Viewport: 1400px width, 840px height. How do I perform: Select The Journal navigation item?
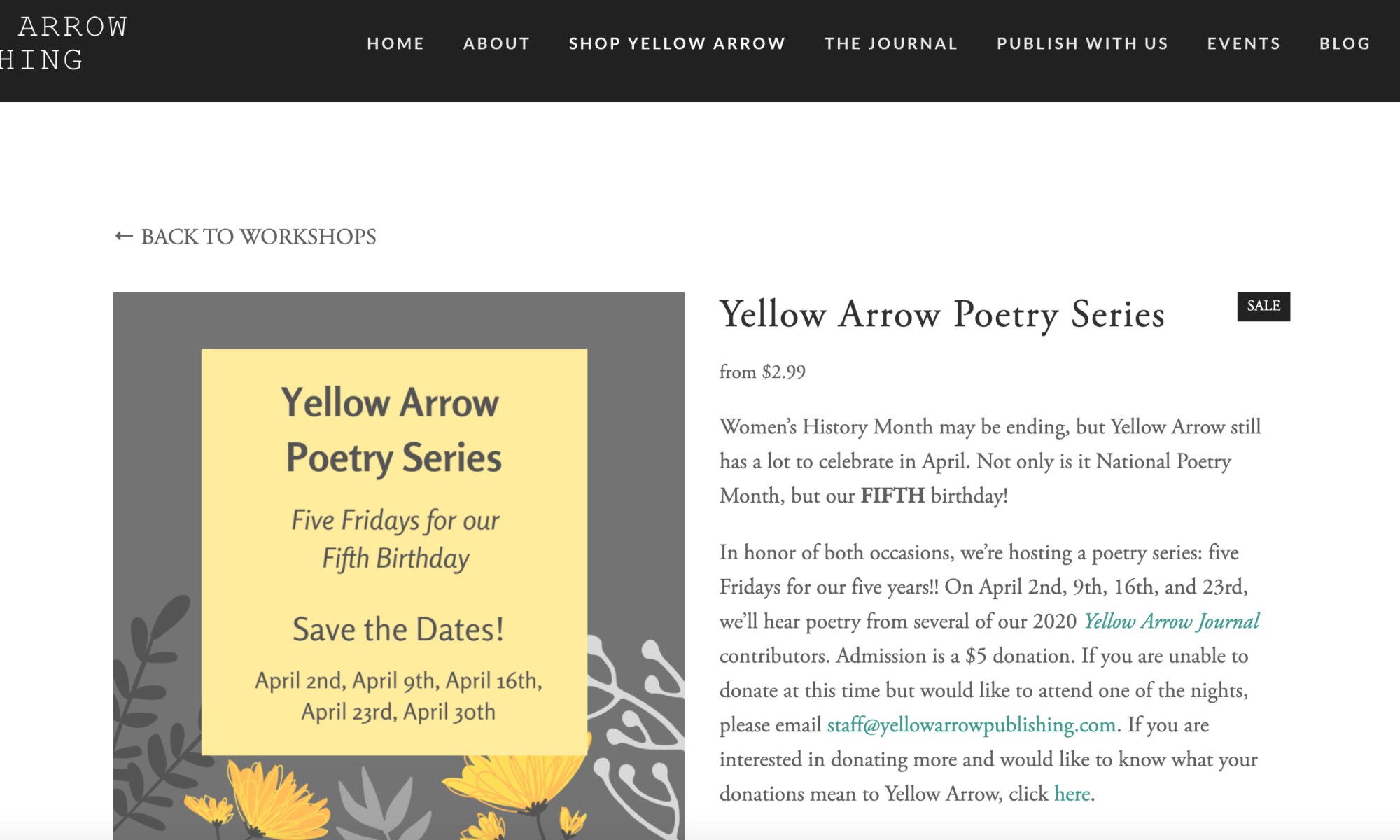(891, 43)
